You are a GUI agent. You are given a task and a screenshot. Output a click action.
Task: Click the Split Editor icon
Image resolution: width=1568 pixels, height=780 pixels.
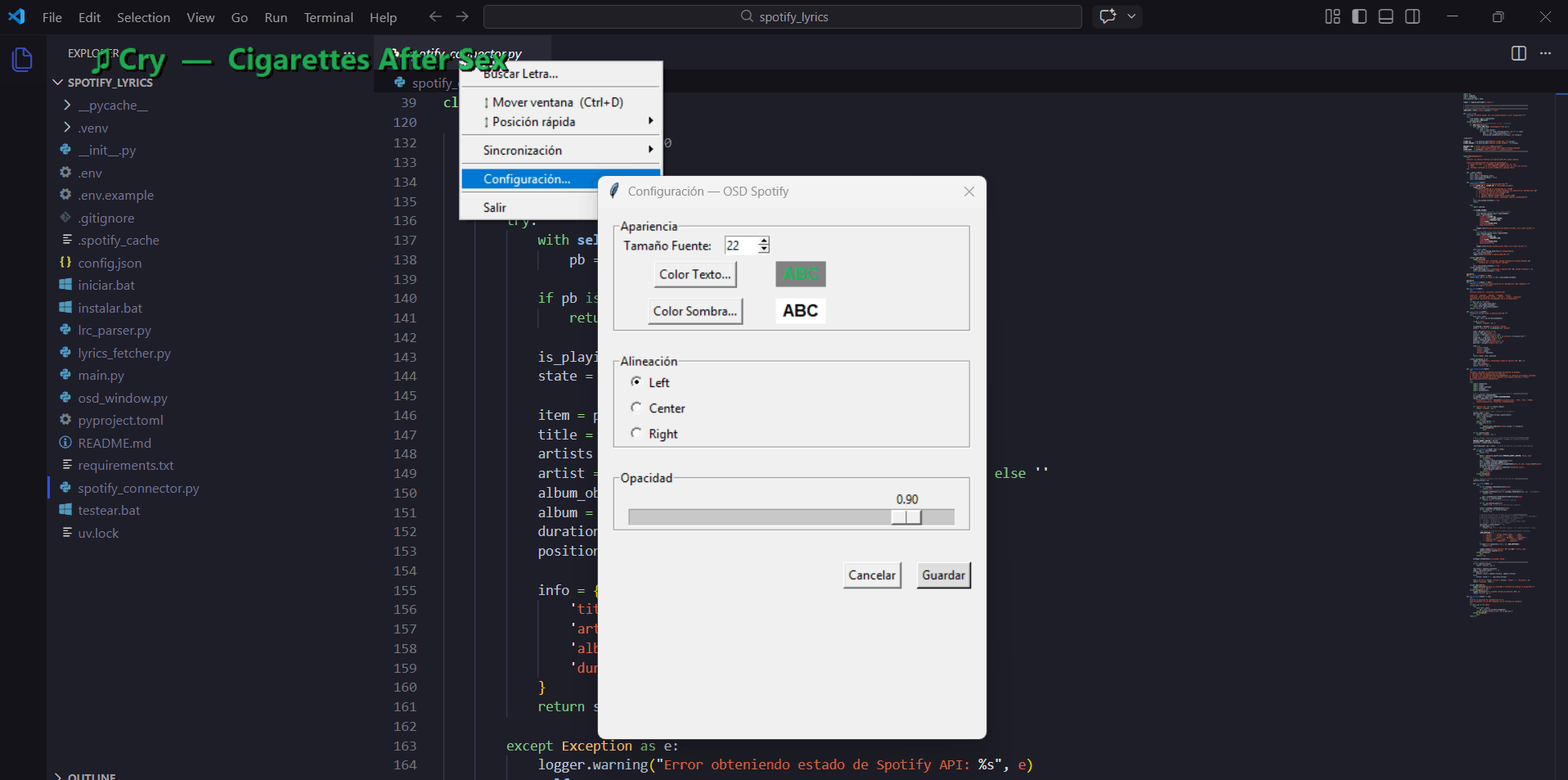[x=1518, y=53]
